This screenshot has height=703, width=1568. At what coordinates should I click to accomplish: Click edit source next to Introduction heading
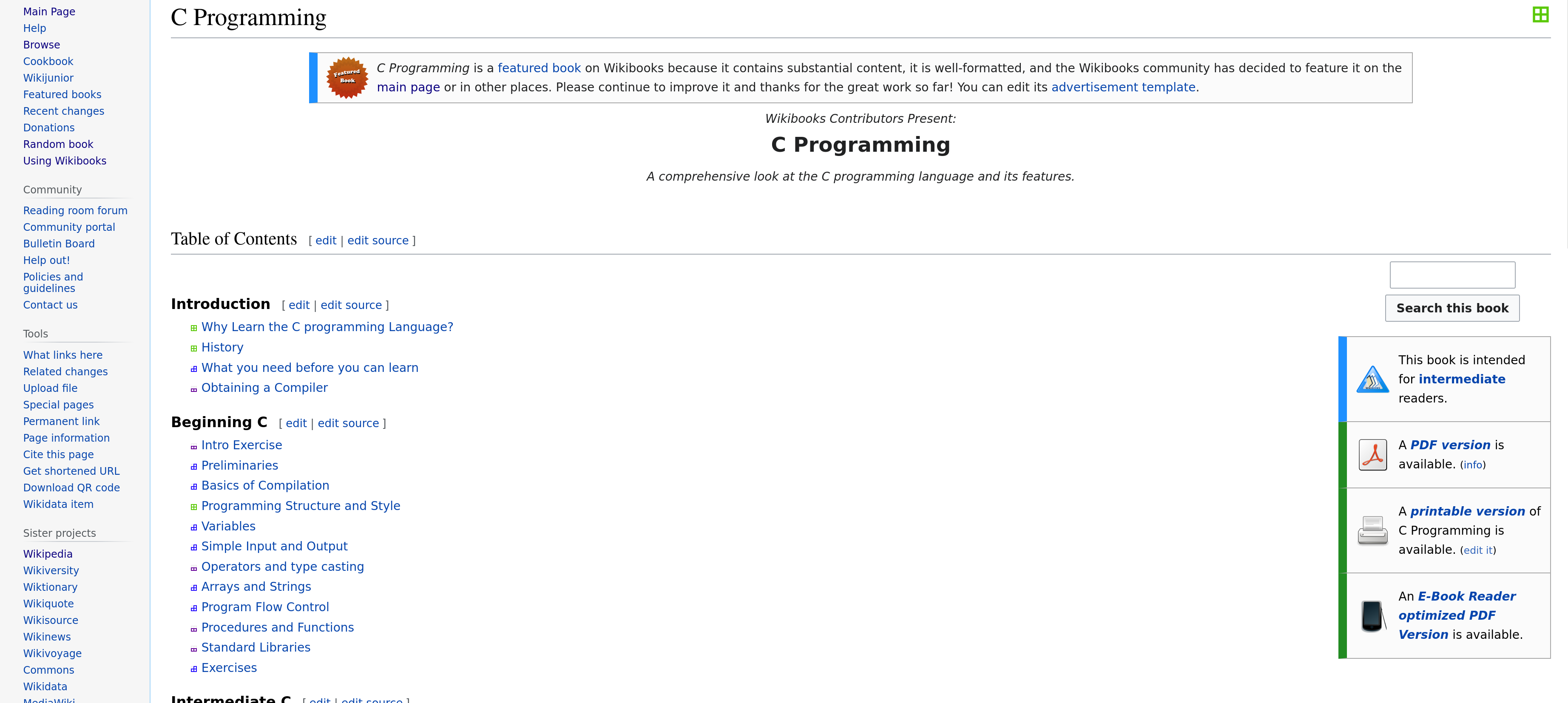(x=351, y=305)
